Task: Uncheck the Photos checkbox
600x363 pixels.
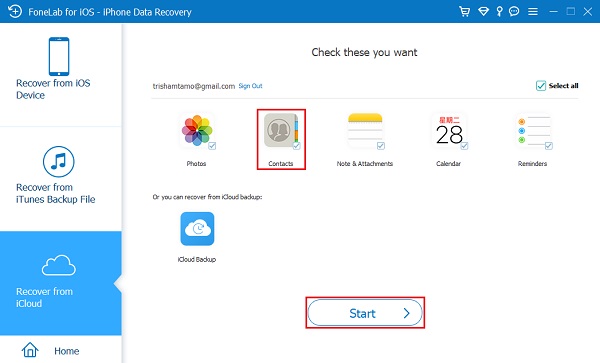Action: pos(212,146)
